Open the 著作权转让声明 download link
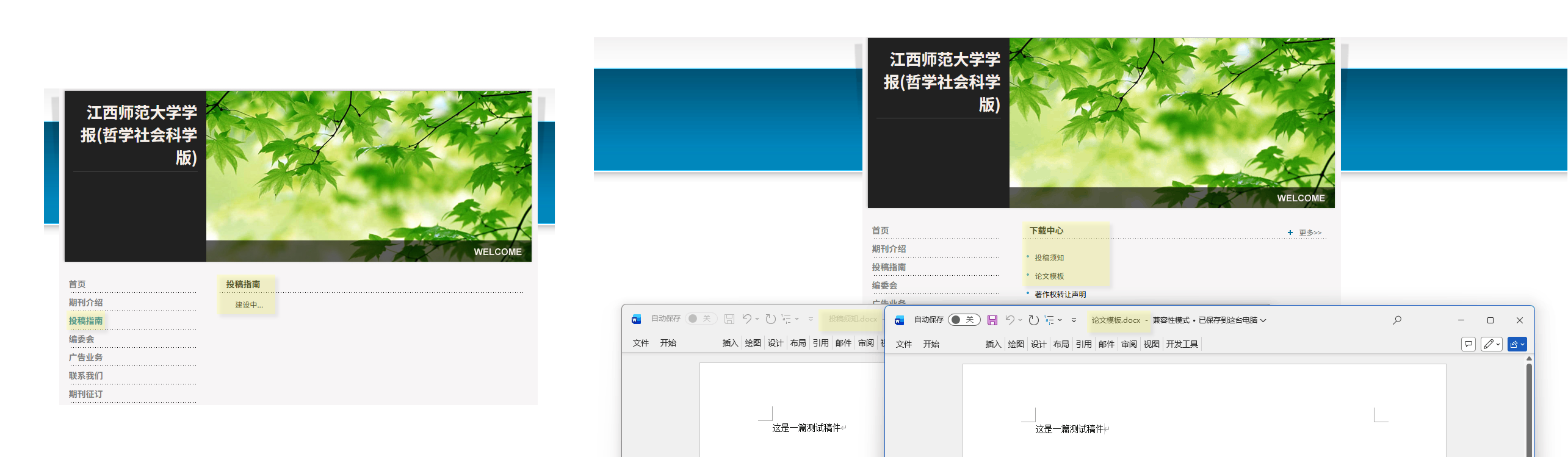 click(1060, 295)
